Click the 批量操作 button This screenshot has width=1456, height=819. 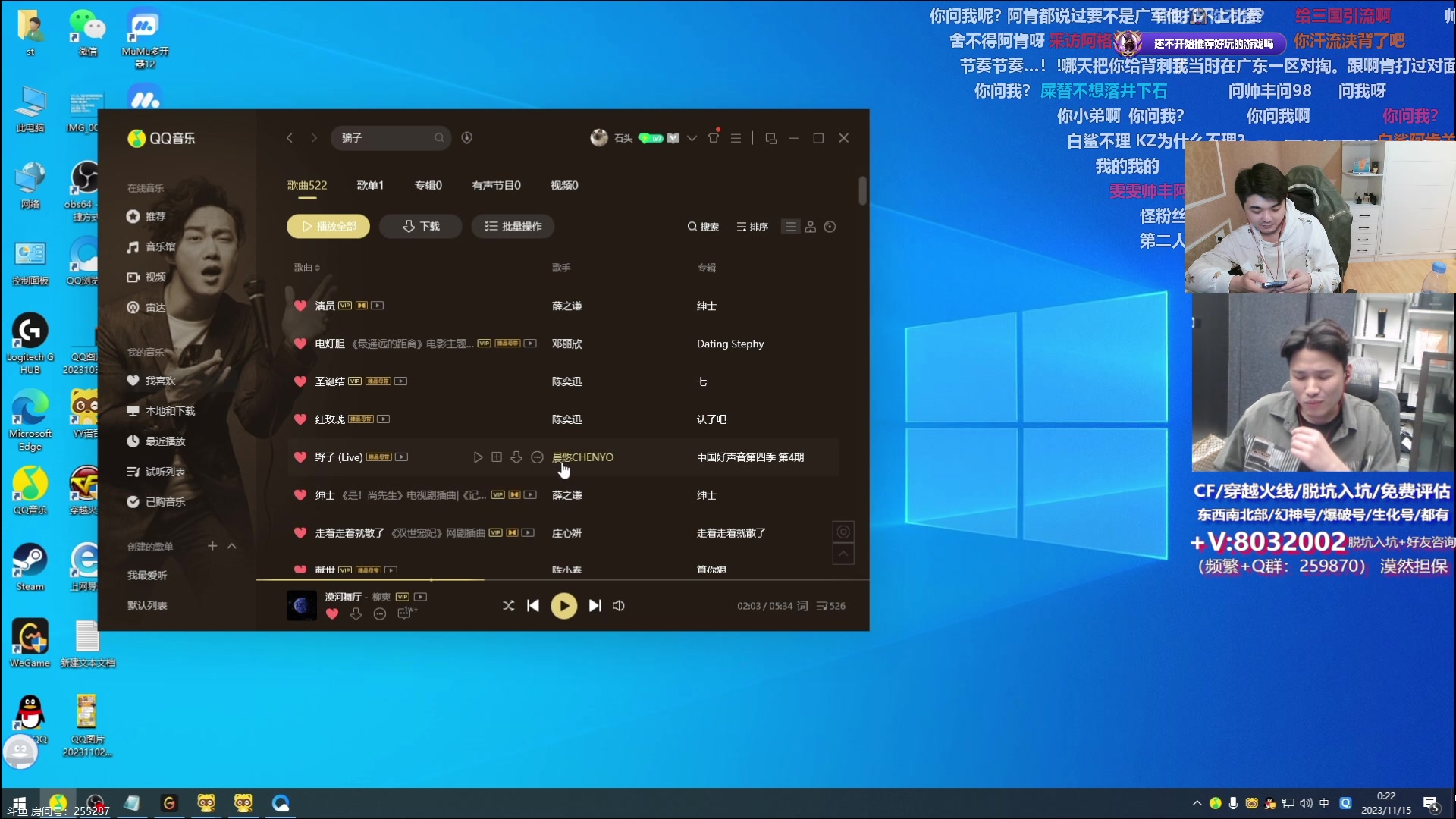(513, 227)
